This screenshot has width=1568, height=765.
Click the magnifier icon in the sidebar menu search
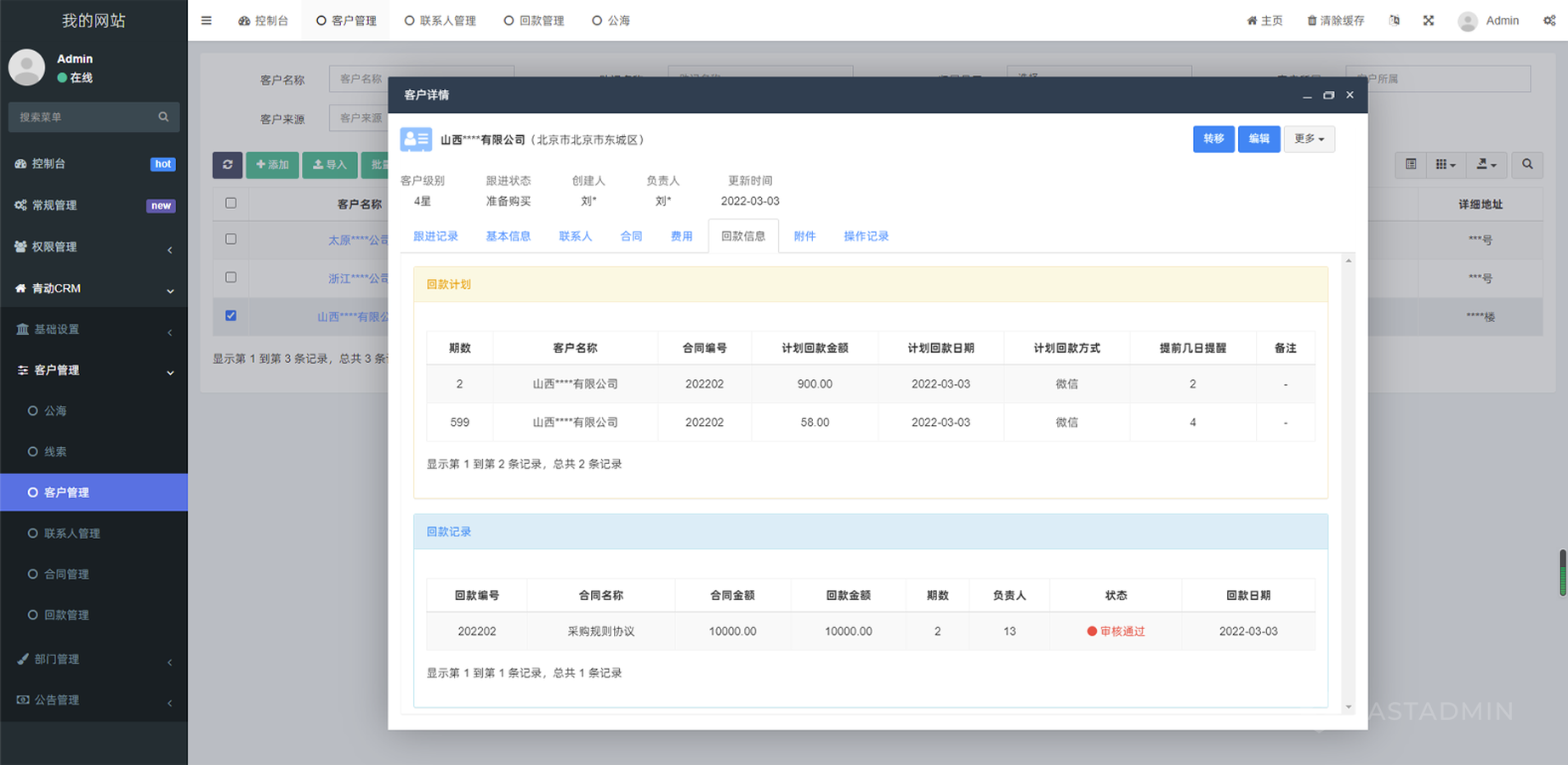point(163,117)
